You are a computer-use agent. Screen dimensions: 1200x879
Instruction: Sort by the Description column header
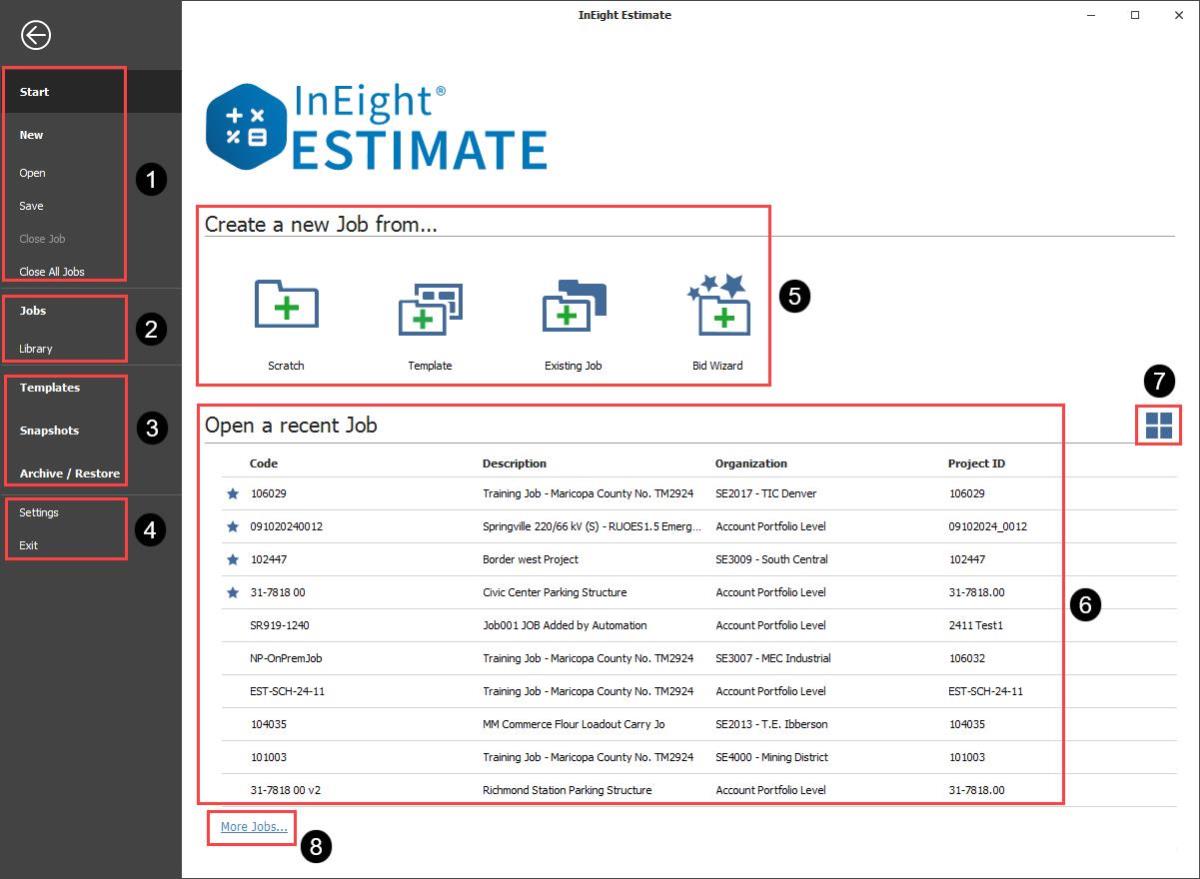point(514,463)
